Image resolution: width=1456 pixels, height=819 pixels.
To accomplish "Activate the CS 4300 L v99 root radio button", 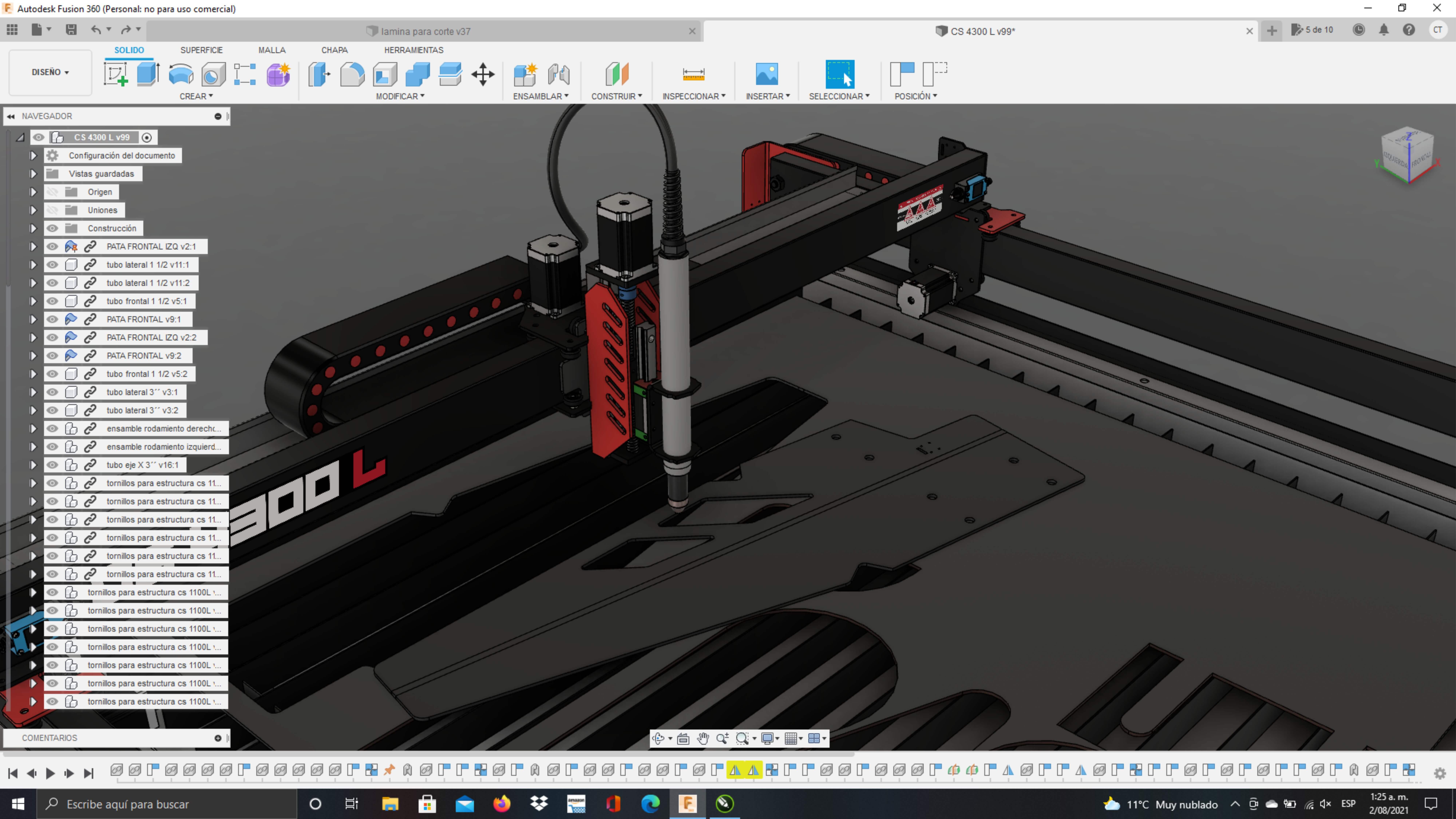I will tap(147, 137).
